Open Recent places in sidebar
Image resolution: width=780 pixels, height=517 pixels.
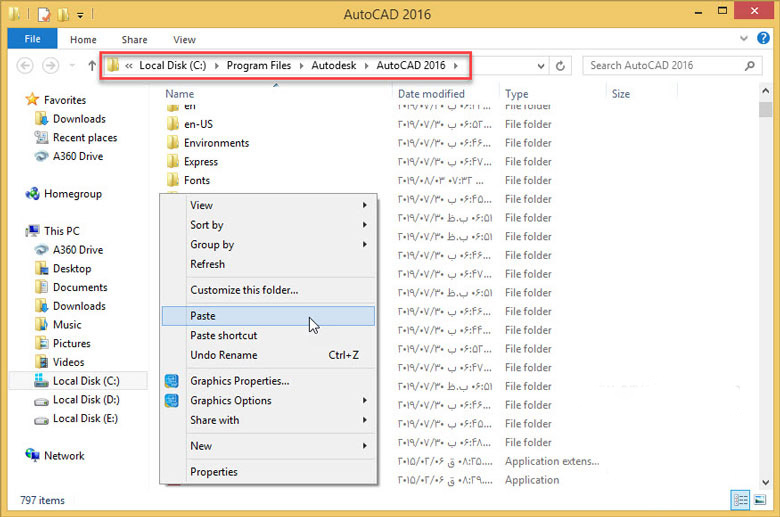76,138
